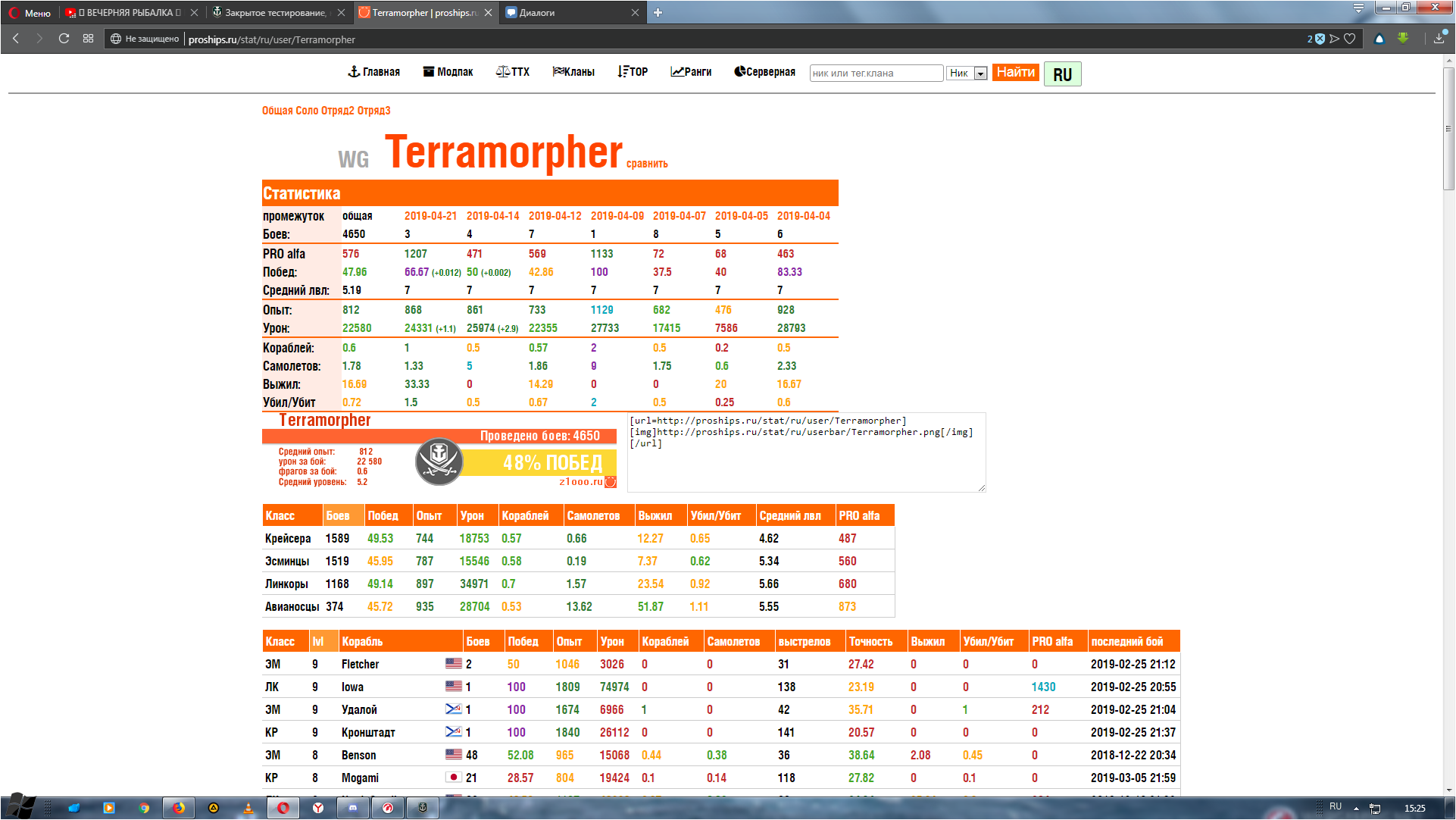
Task: Click the 48% ПОБЕД userbar image
Action: (439, 451)
